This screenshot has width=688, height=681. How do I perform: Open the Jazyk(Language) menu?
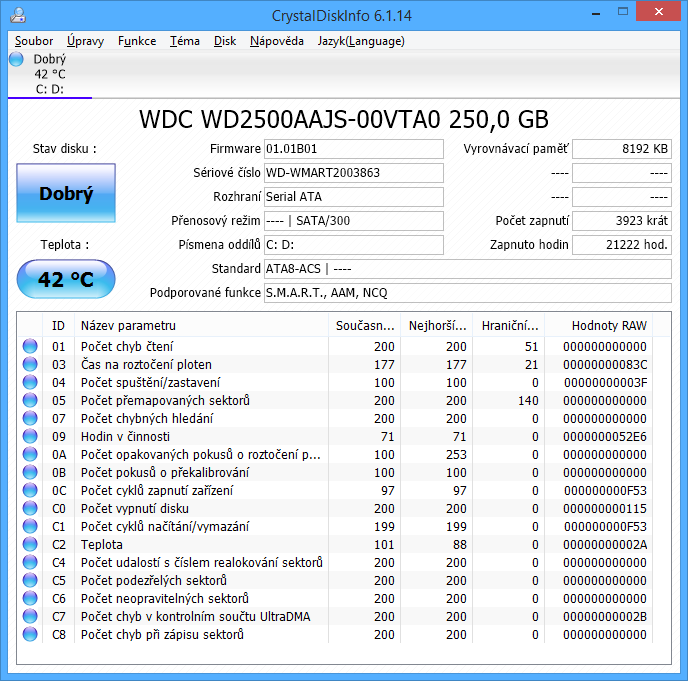[361, 41]
